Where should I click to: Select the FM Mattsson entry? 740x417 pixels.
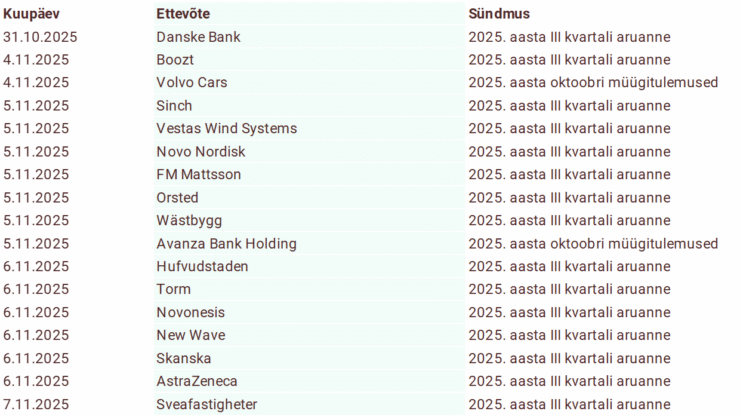click(x=198, y=175)
